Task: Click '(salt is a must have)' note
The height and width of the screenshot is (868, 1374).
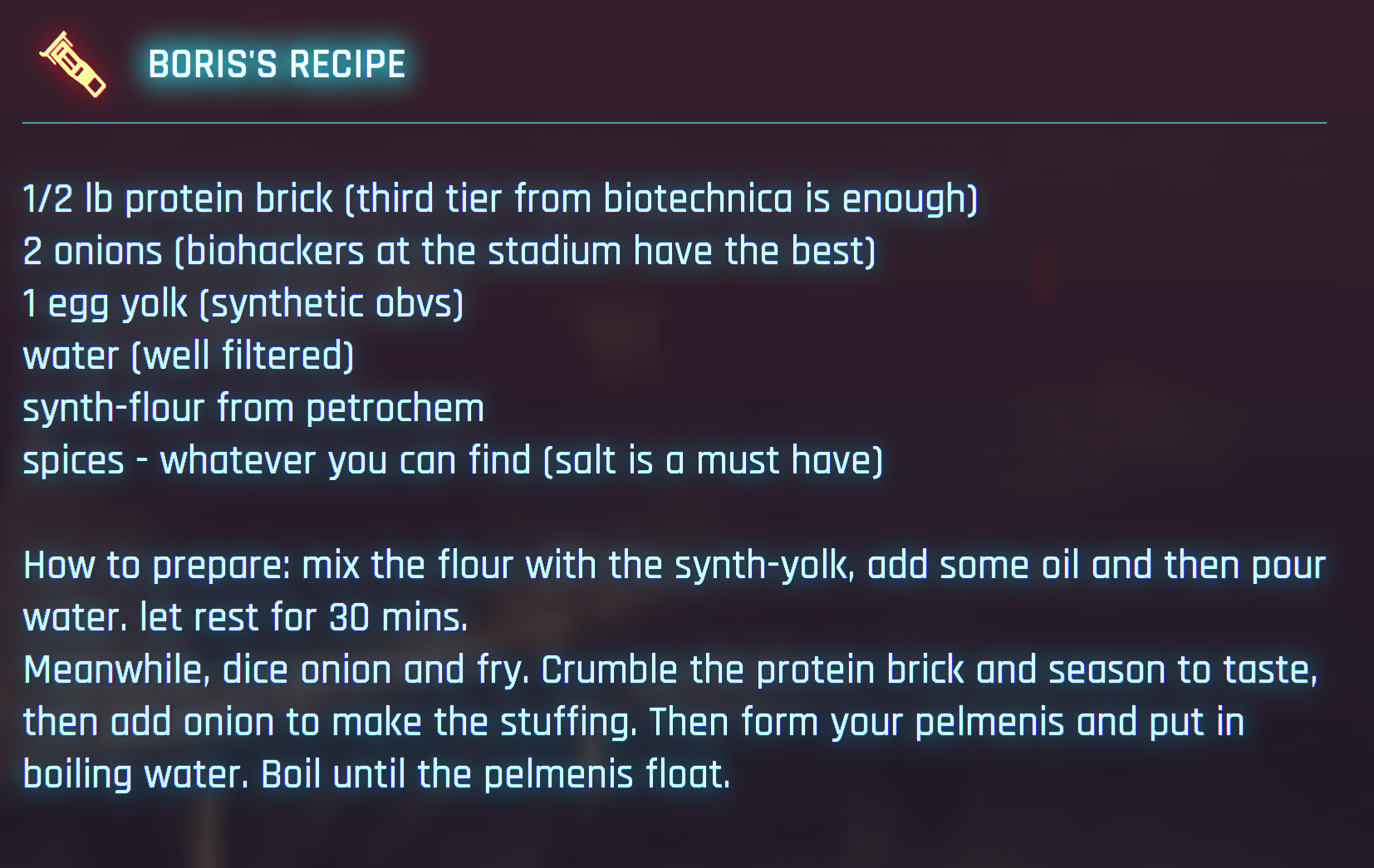Action: (x=713, y=461)
